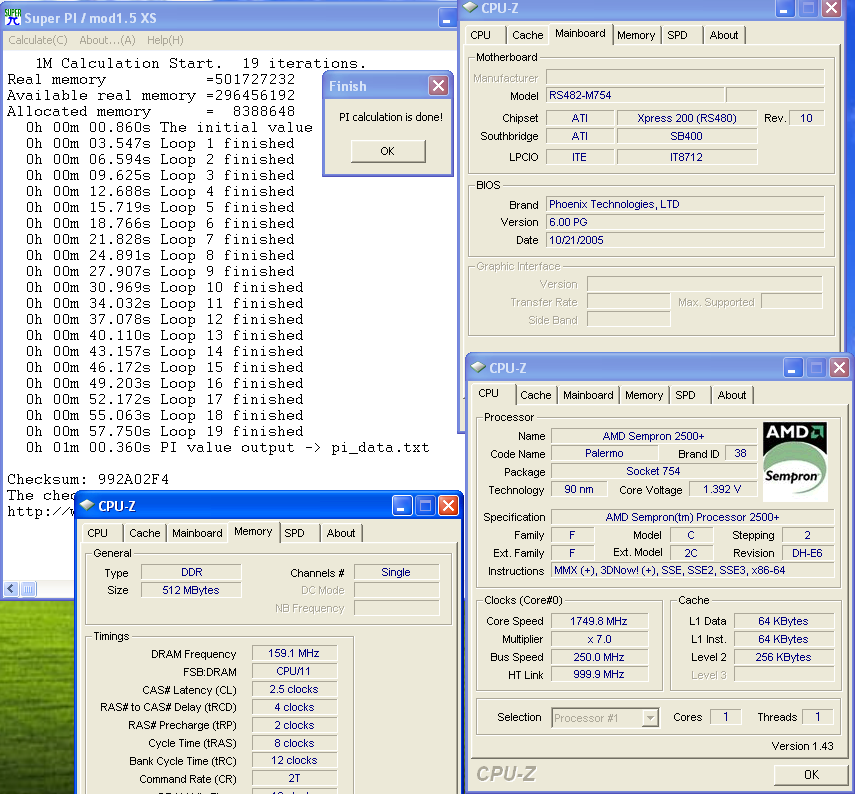Click the CPU-Z processor window title icon
Screen dimensions: 855x794
point(478,368)
